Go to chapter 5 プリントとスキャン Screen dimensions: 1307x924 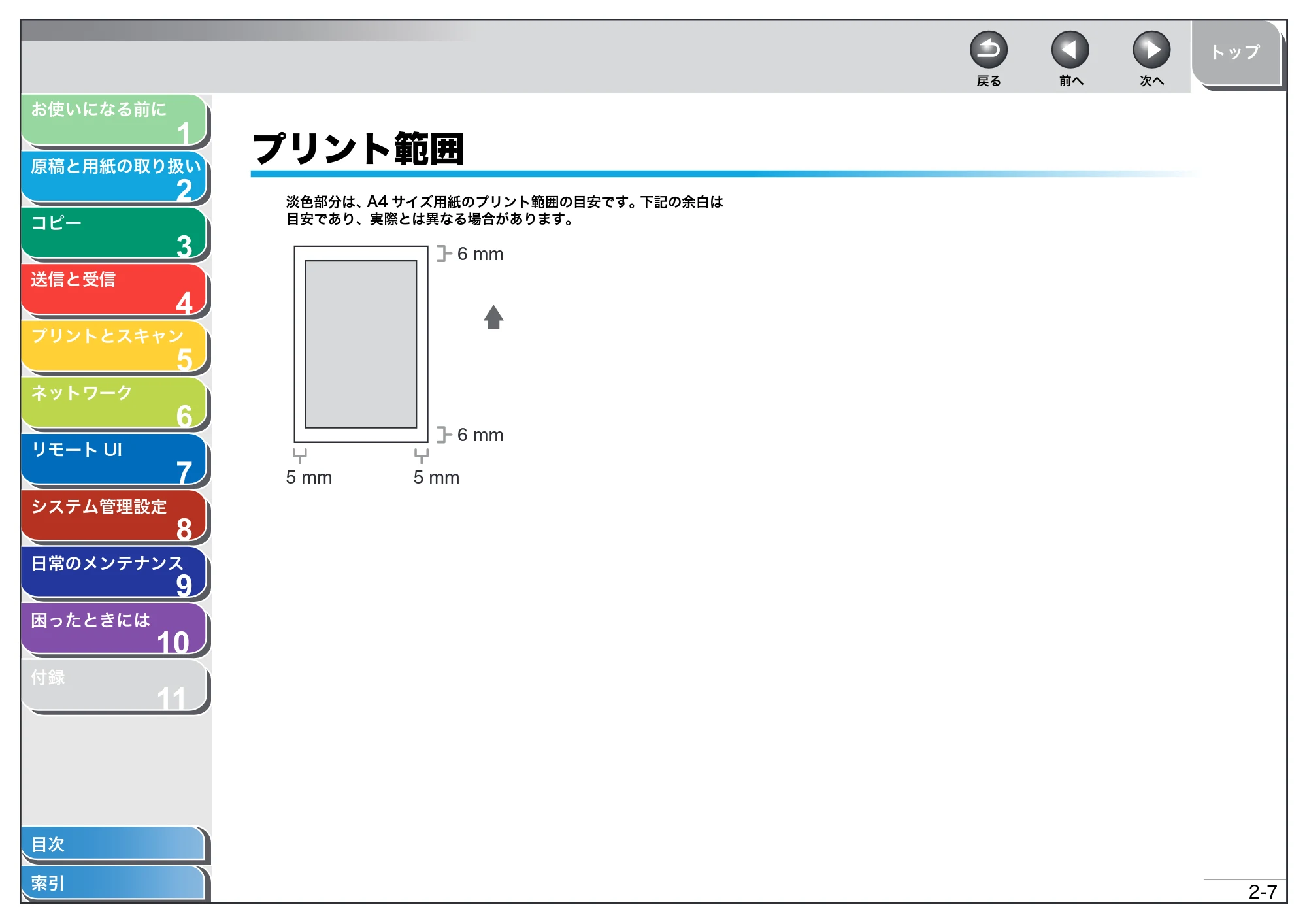[114, 346]
